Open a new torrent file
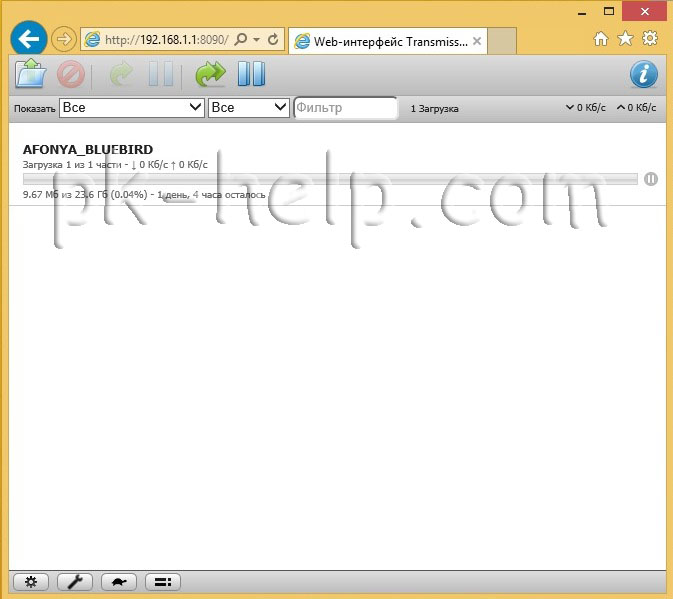 [x=30, y=74]
